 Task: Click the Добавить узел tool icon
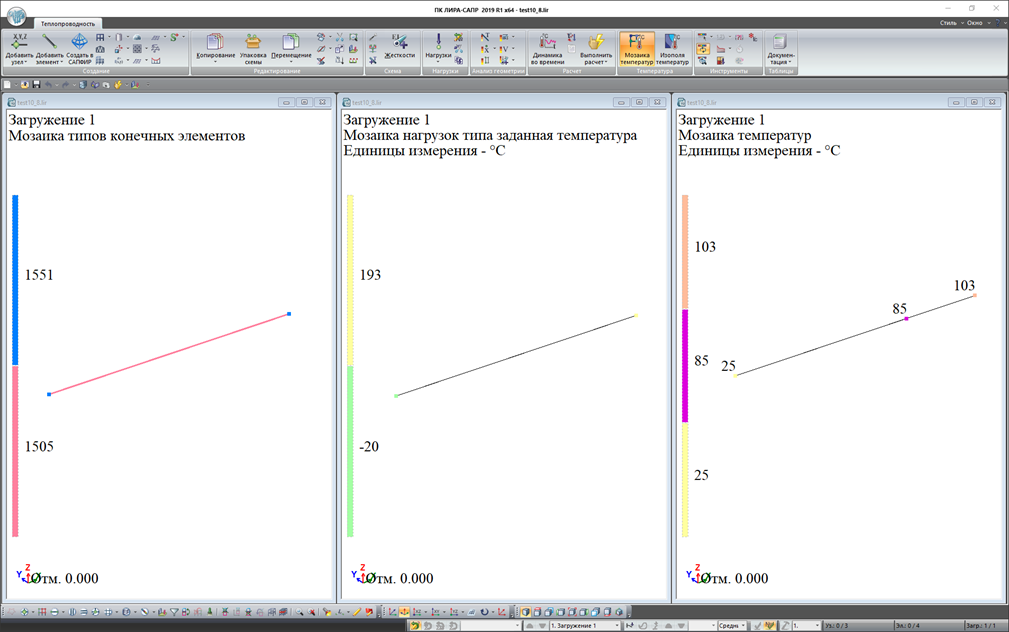(19, 42)
